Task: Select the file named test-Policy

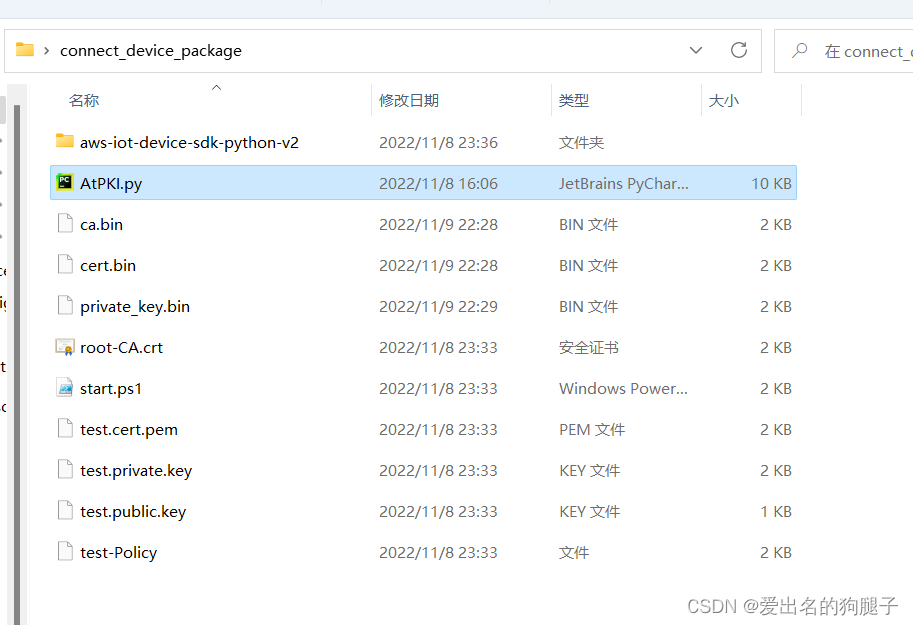Action: tap(118, 553)
